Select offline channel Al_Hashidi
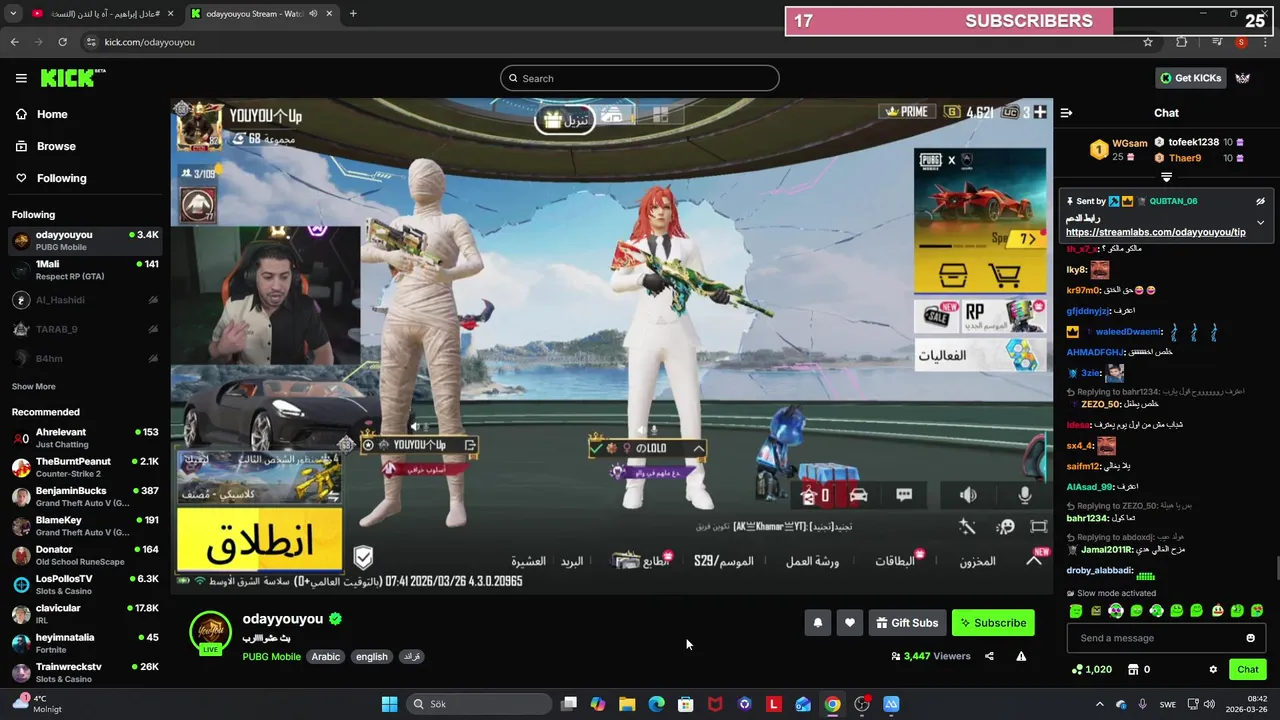This screenshot has width=1280, height=720. pos(85,300)
